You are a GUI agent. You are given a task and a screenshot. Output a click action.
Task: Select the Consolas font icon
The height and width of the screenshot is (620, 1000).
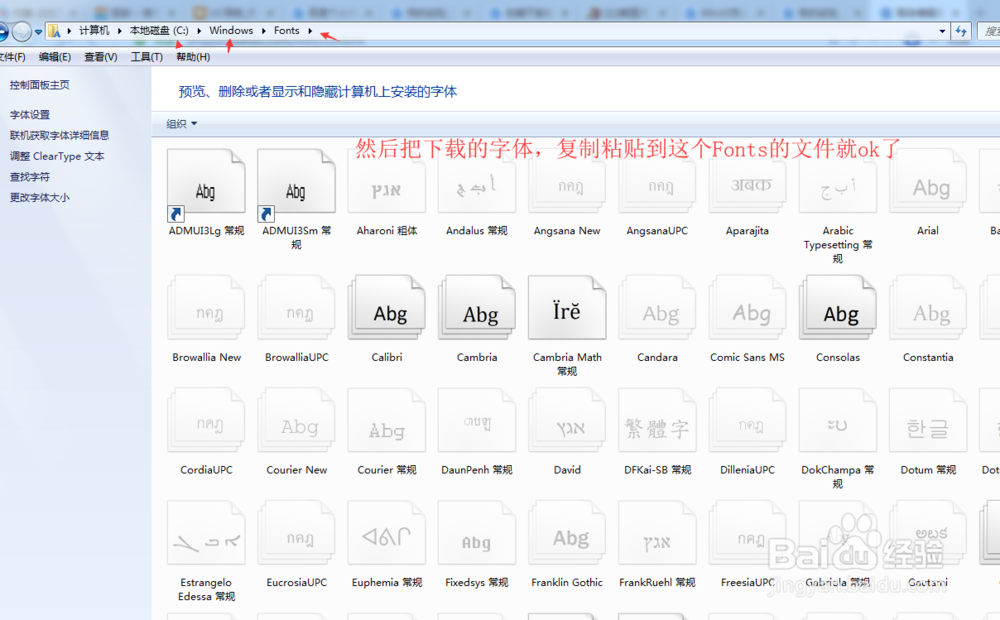click(837, 307)
